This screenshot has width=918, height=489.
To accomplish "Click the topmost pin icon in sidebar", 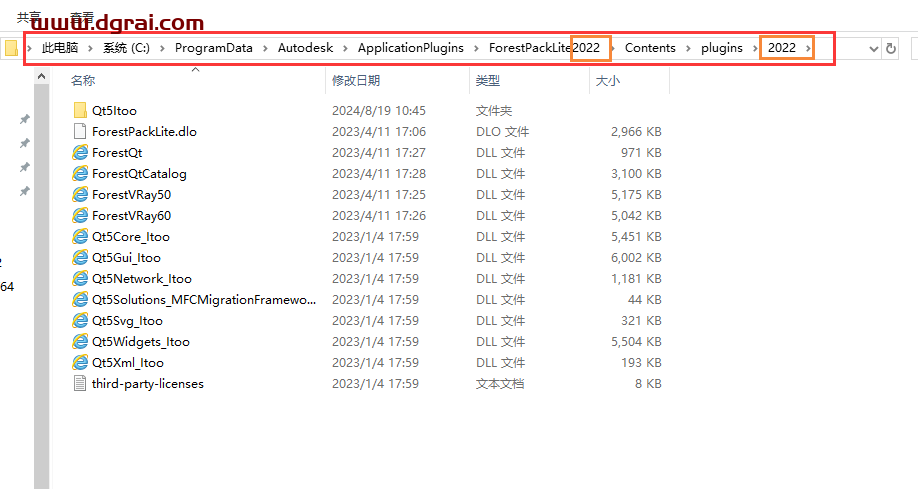I will (x=25, y=119).
